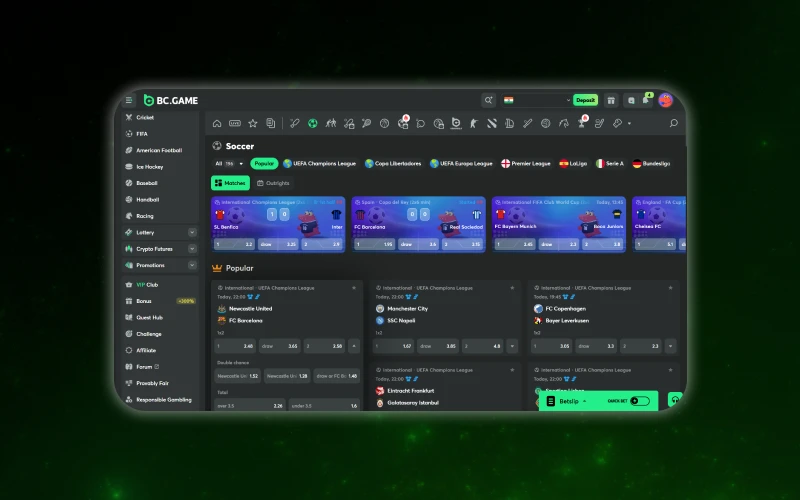Open the All 196 leagues dropdown
Screen dimensions: 800x500
[x=229, y=163]
